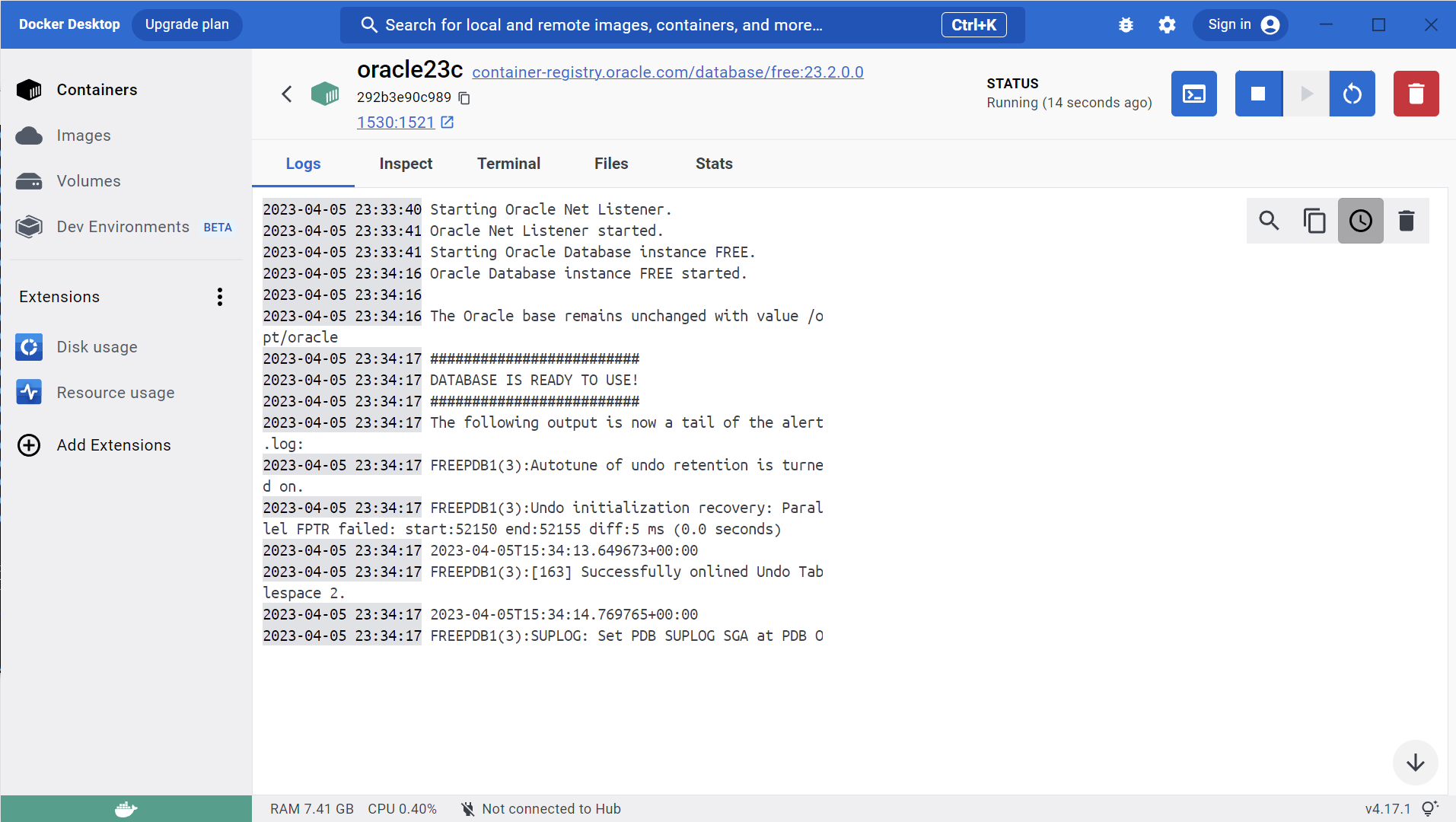1456x822 pixels.
Task: Switch to the Terminal tab
Action: pyautogui.click(x=508, y=164)
